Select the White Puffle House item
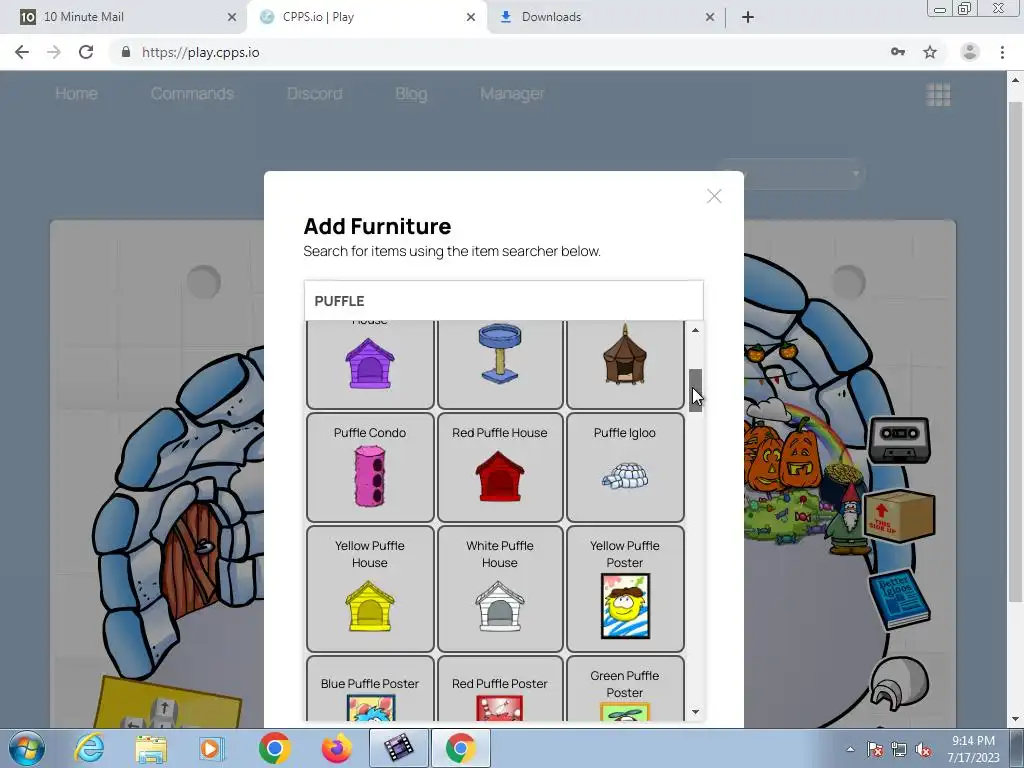This screenshot has width=1024, height=768. click(500, 589)
